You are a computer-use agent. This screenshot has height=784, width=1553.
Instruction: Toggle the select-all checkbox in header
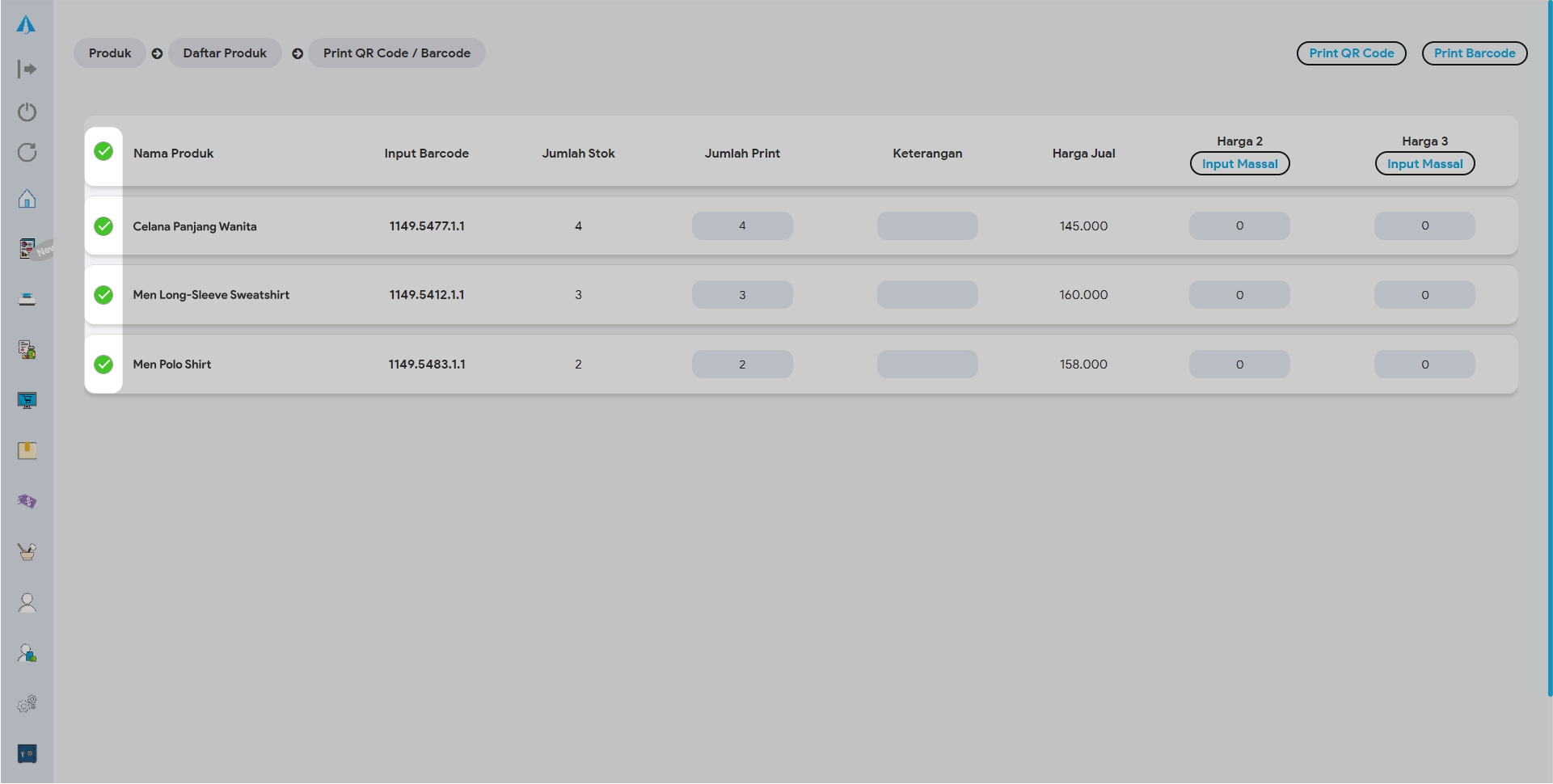tap(103, 152)
